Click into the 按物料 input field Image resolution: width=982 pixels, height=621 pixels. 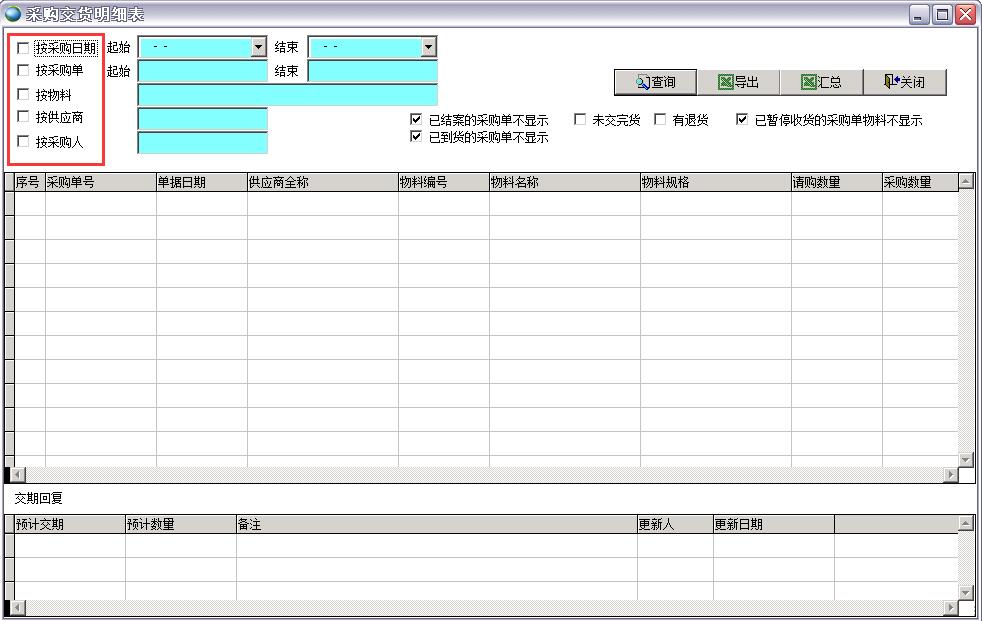coord(287,95)
